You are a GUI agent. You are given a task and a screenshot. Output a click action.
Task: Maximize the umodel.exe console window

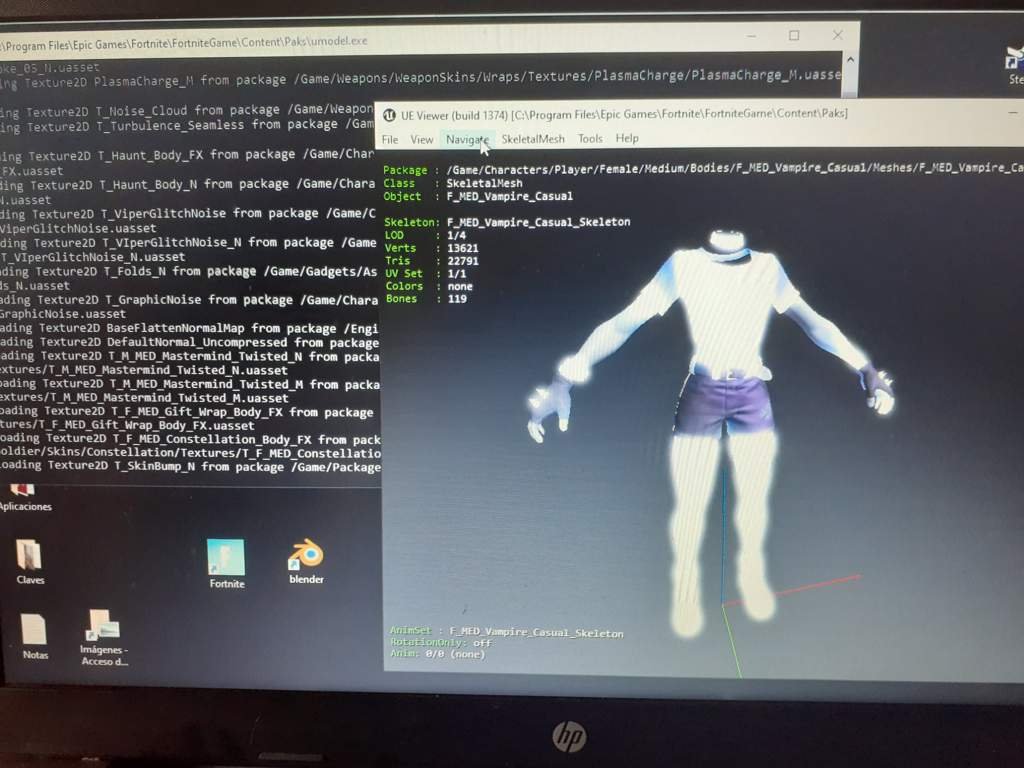(x=794, y=35)
